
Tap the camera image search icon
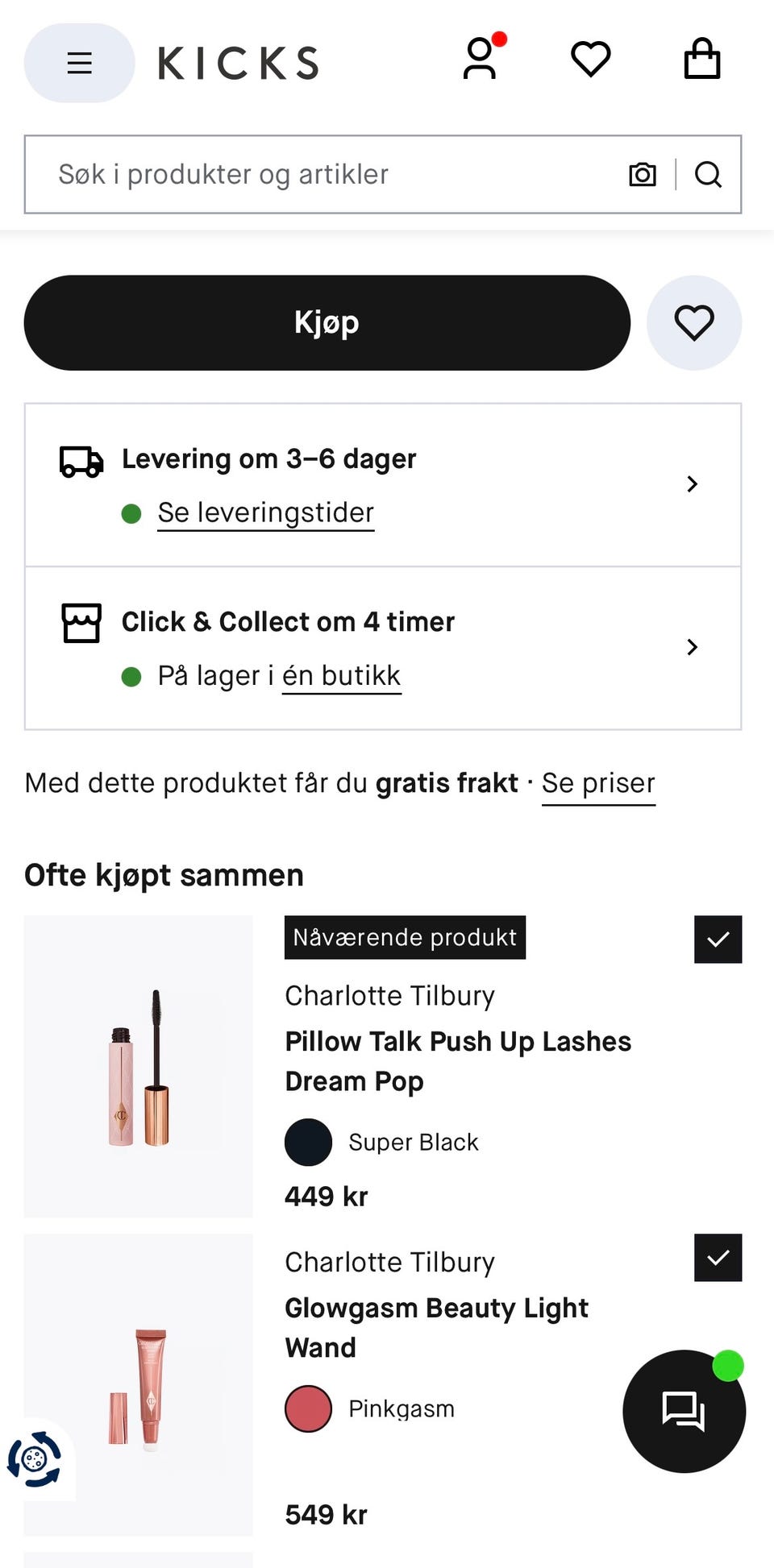click(643, 174)
